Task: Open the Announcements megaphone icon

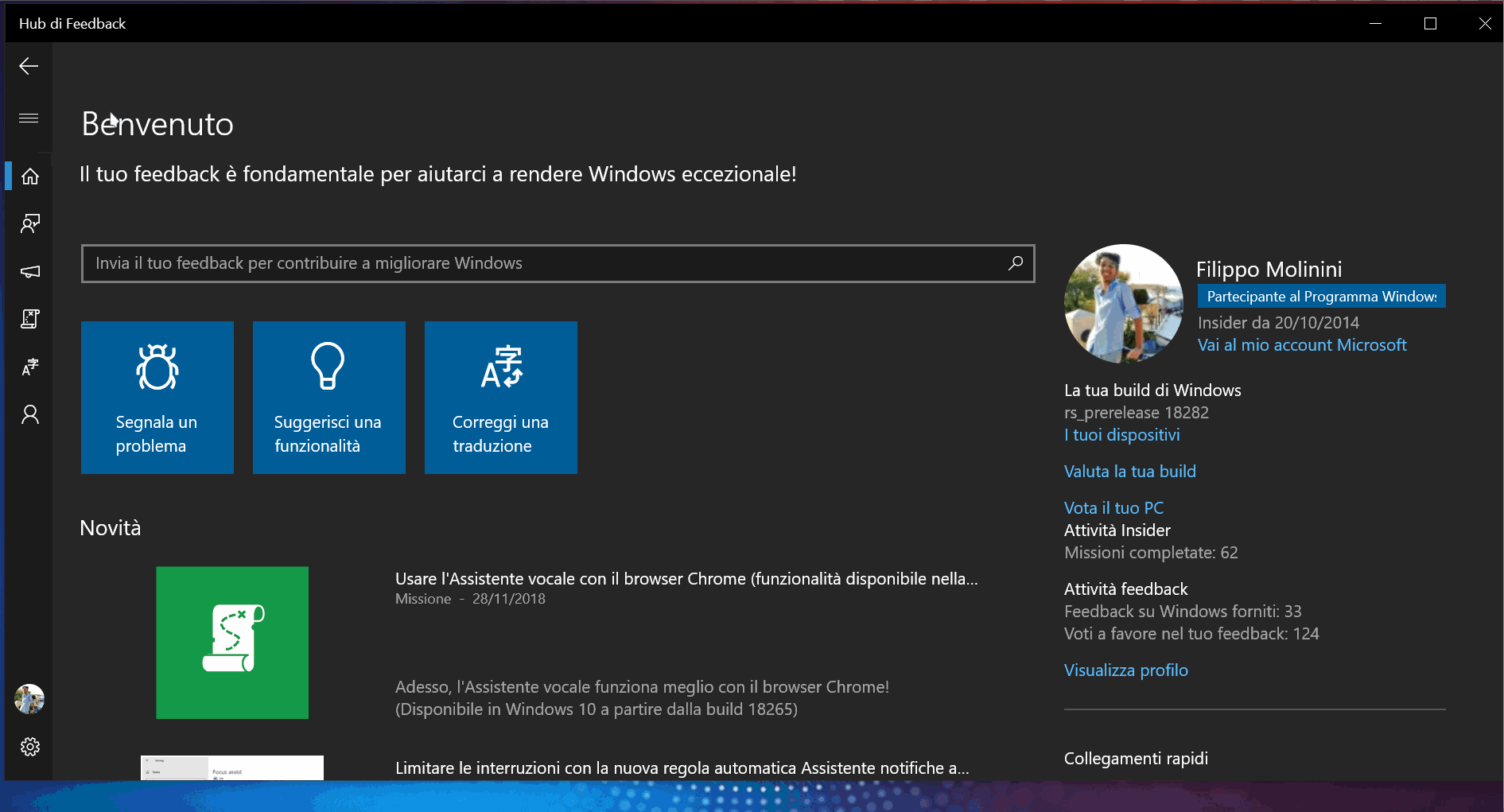Action: [x=30, y=271]
